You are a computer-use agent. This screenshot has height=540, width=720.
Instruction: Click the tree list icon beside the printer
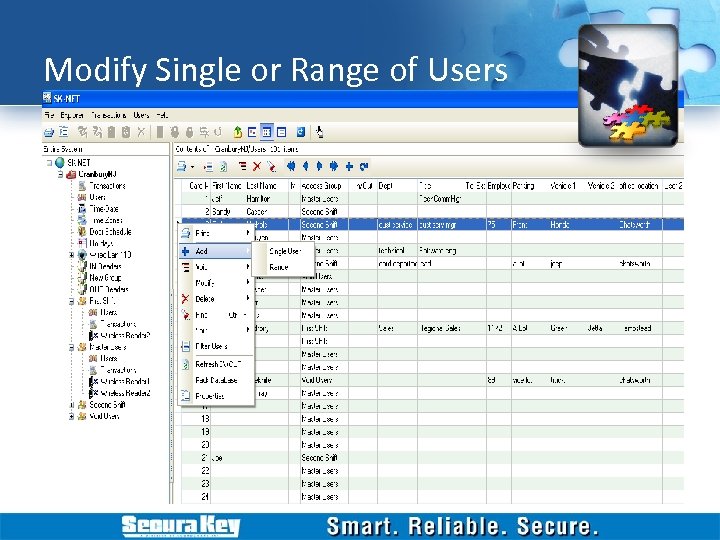[x=63, y=132]
